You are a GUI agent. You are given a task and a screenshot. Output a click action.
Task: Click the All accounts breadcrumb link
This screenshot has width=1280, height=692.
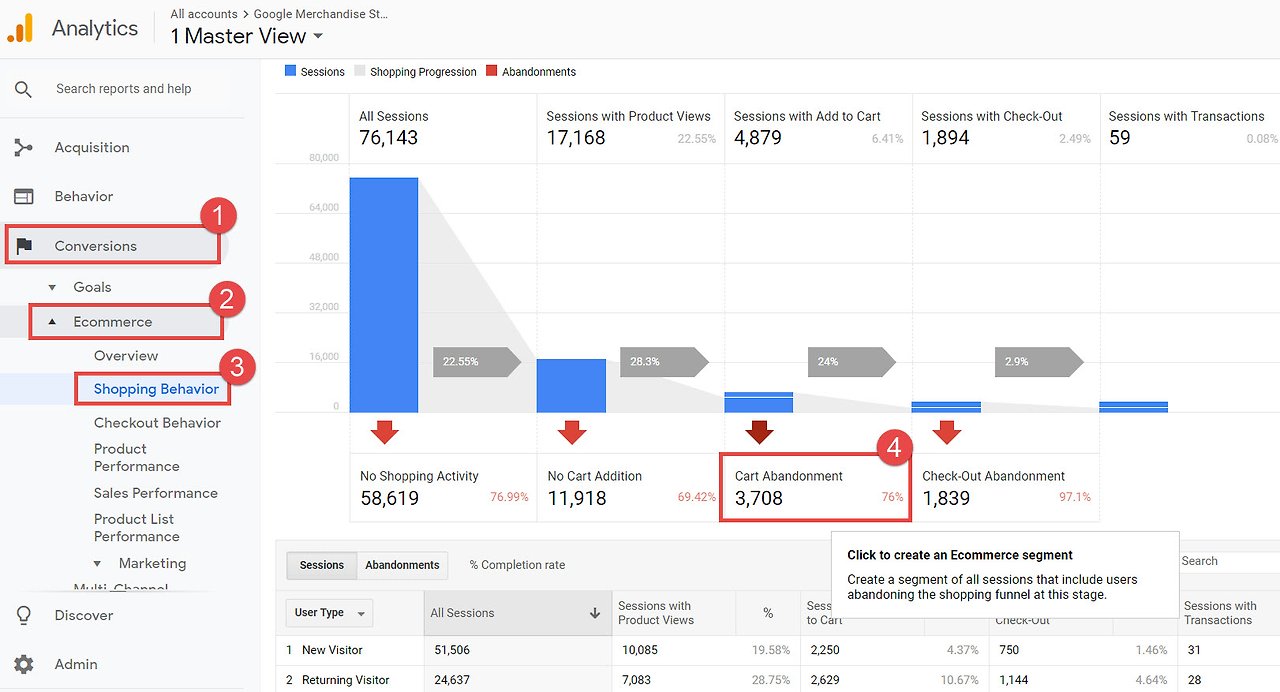coord(204,14)
